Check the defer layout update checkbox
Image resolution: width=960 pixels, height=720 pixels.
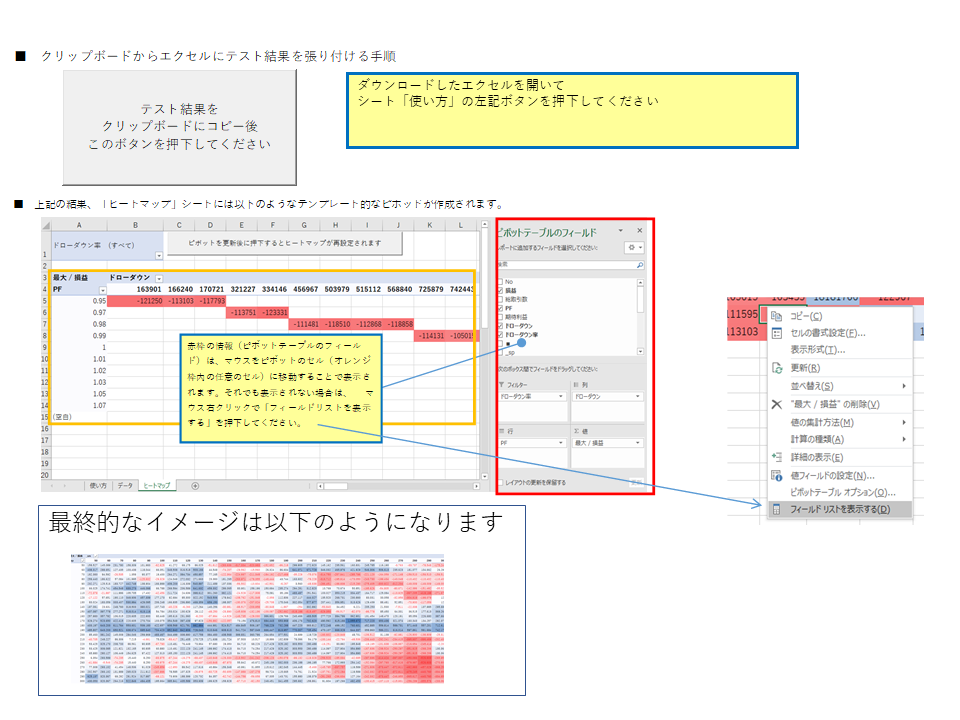(x=501, y=482)
